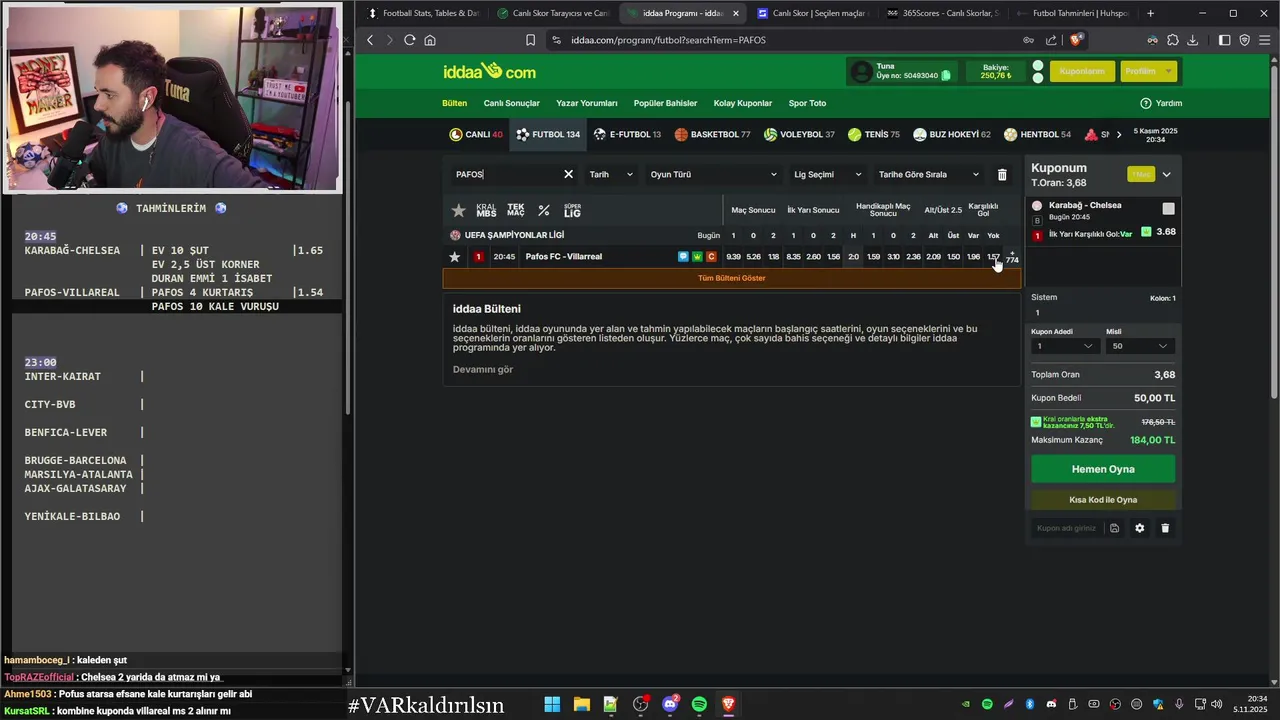Open Yardım help link
Screen dimensions: 1280x720
[x=1161, y=103]
